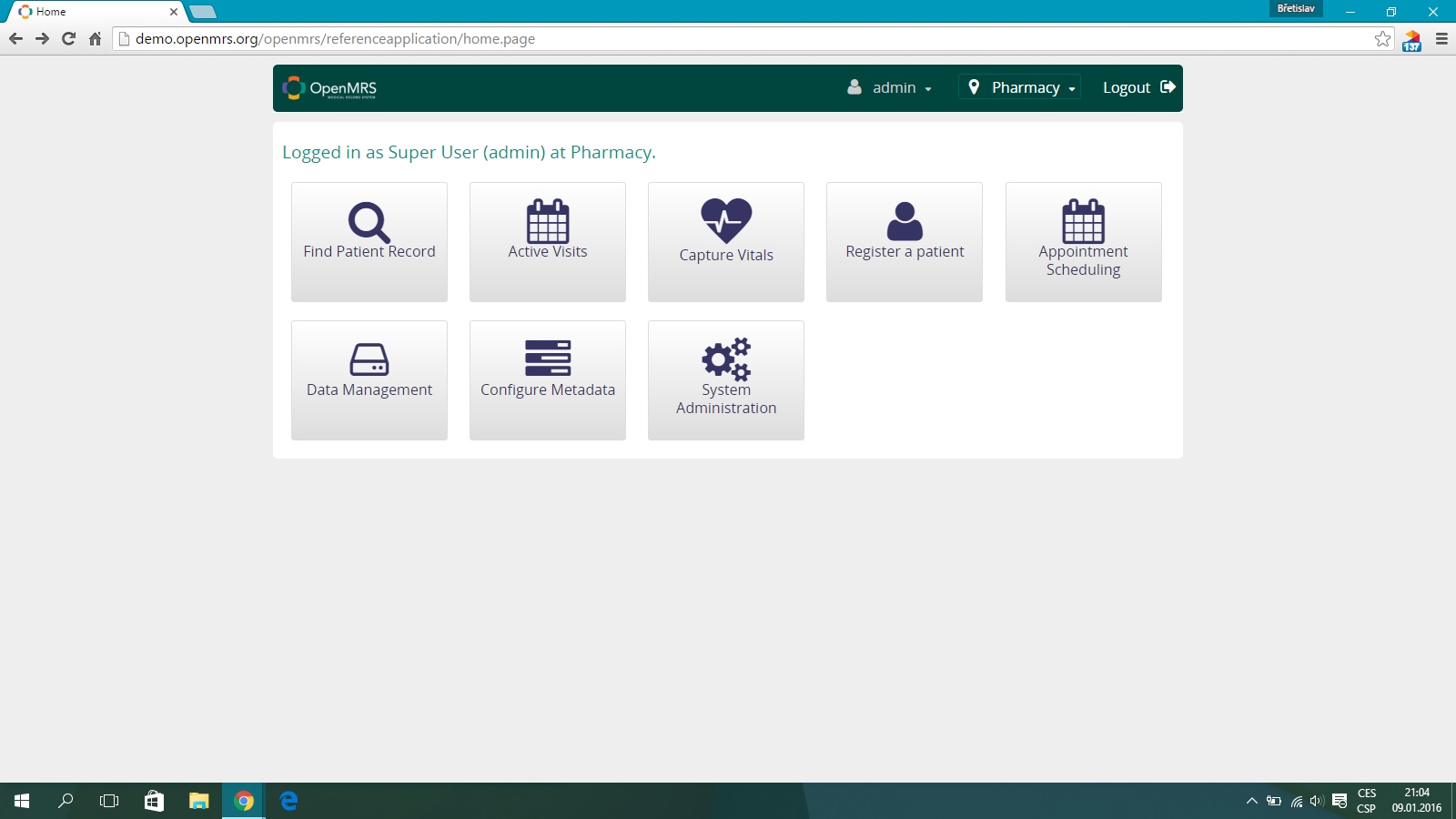
Task: Open Appointment Scheduling tile
Action: coord(1083,241)
